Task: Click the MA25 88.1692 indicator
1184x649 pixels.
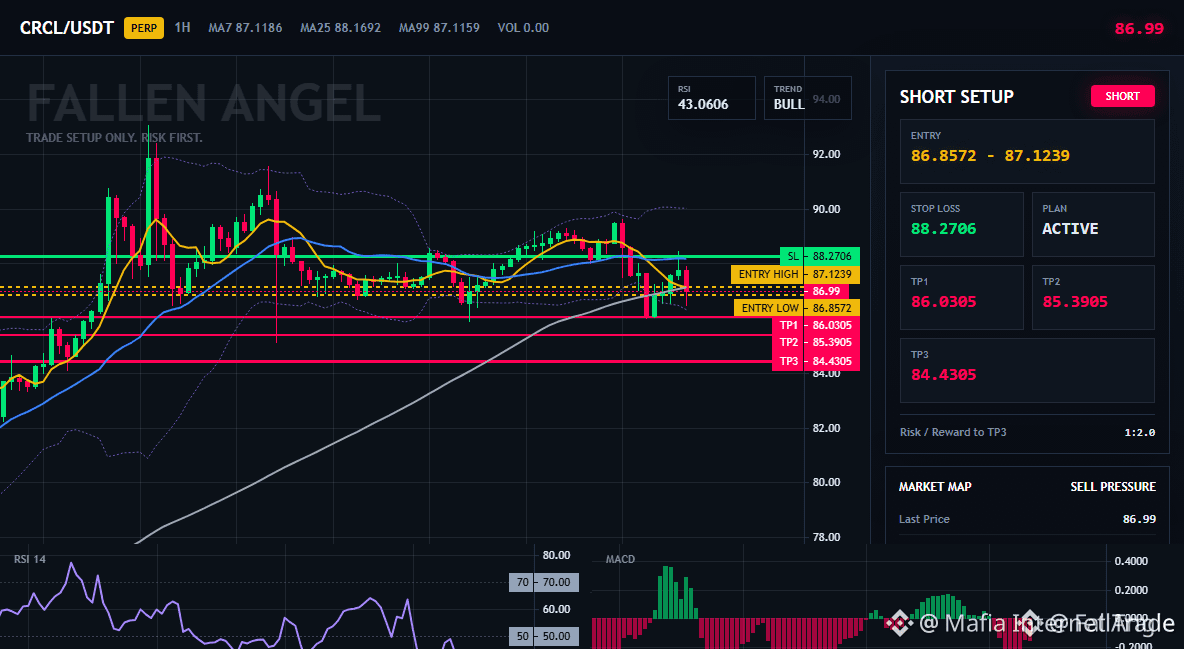Action: point(341,28)
